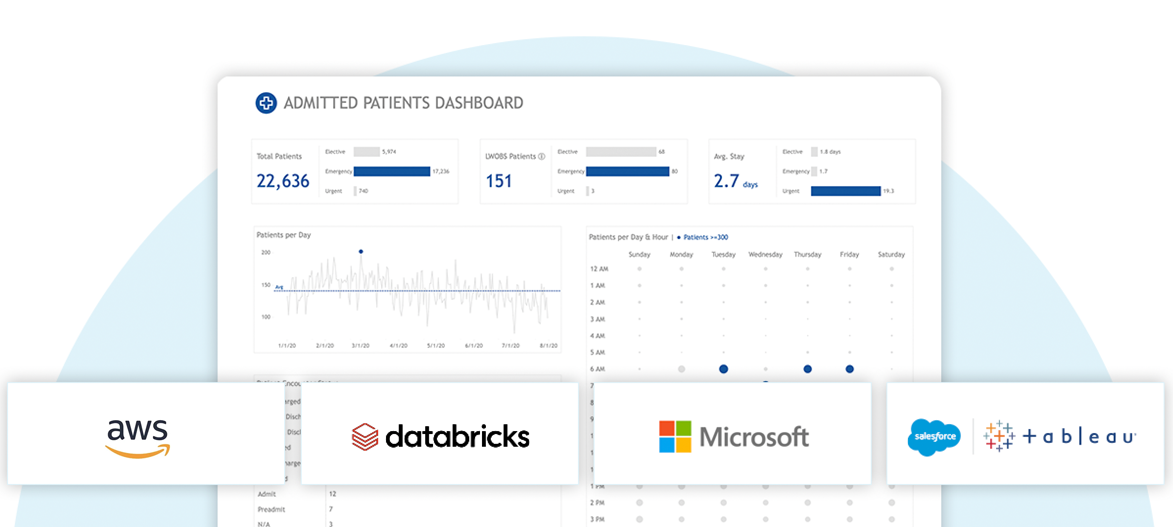Click the Urgent bar showing 19.3
Screen dimensions: 1173x527
(x=846, y=191)
